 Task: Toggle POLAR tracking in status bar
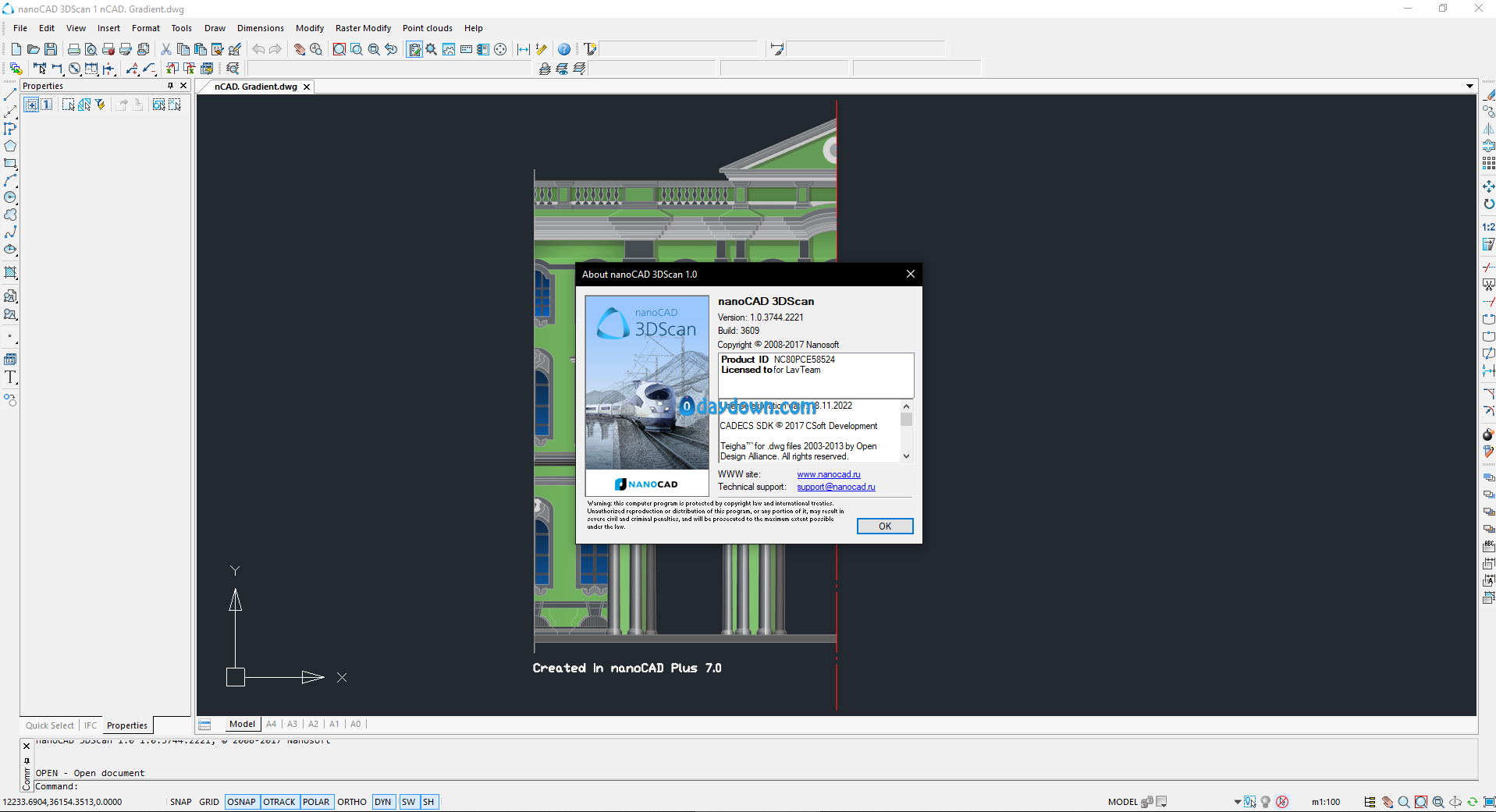(x=316, y=802)
